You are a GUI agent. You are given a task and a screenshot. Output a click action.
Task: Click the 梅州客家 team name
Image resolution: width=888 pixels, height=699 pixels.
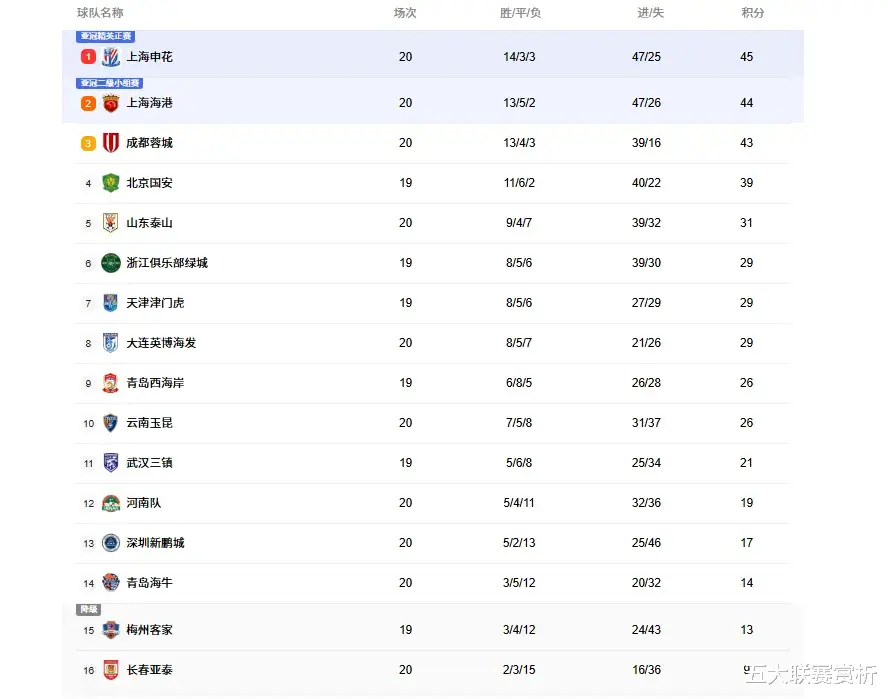150,630
